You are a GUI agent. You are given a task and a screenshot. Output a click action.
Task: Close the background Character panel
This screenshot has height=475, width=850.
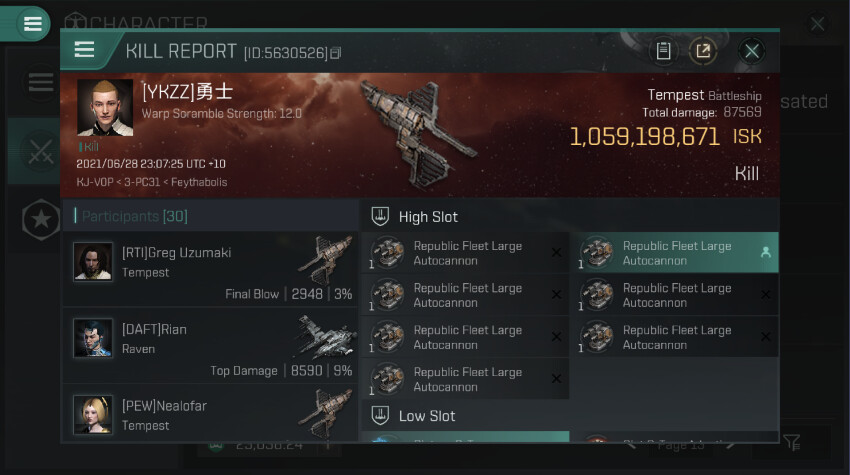(x=816, y=24)
